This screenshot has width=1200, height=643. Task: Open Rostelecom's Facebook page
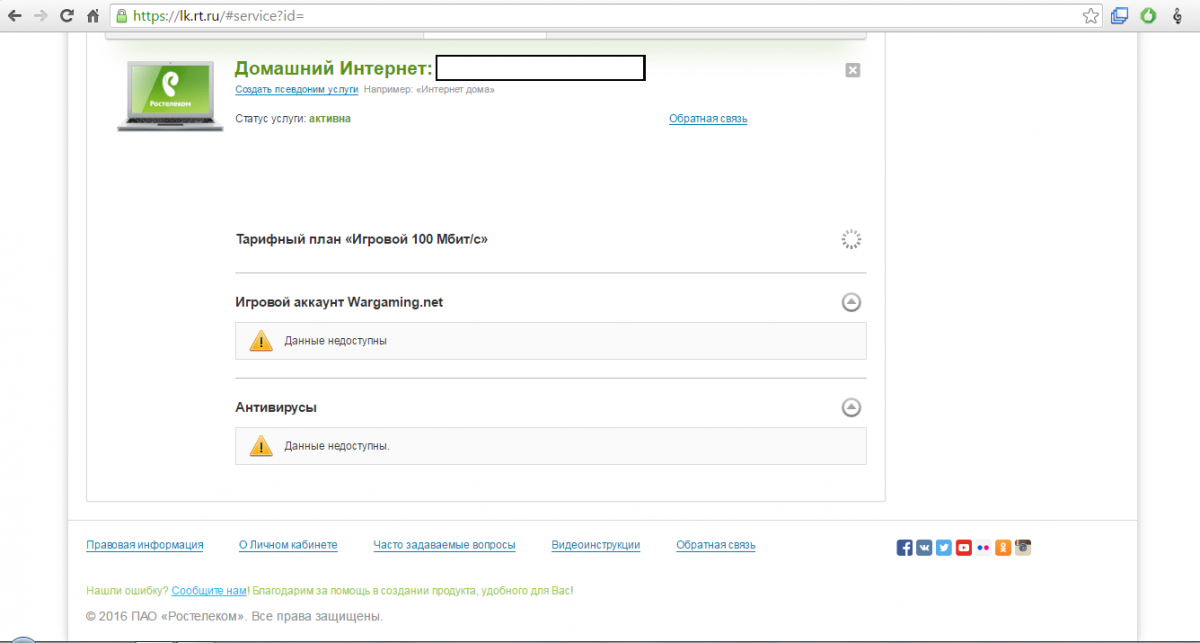[904, 547]
